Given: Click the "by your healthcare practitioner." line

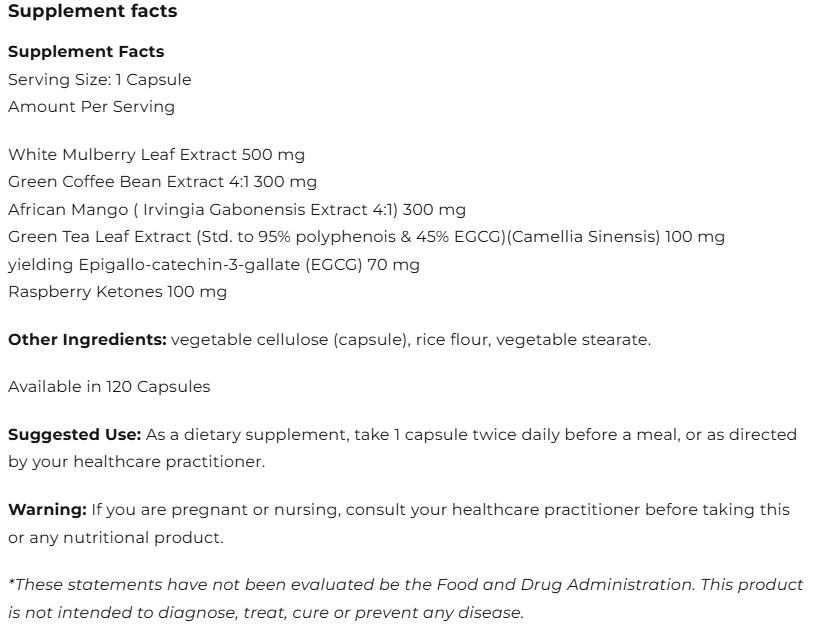Looking at the screenshot, I should pyautogui.click(x=135, y=462).
